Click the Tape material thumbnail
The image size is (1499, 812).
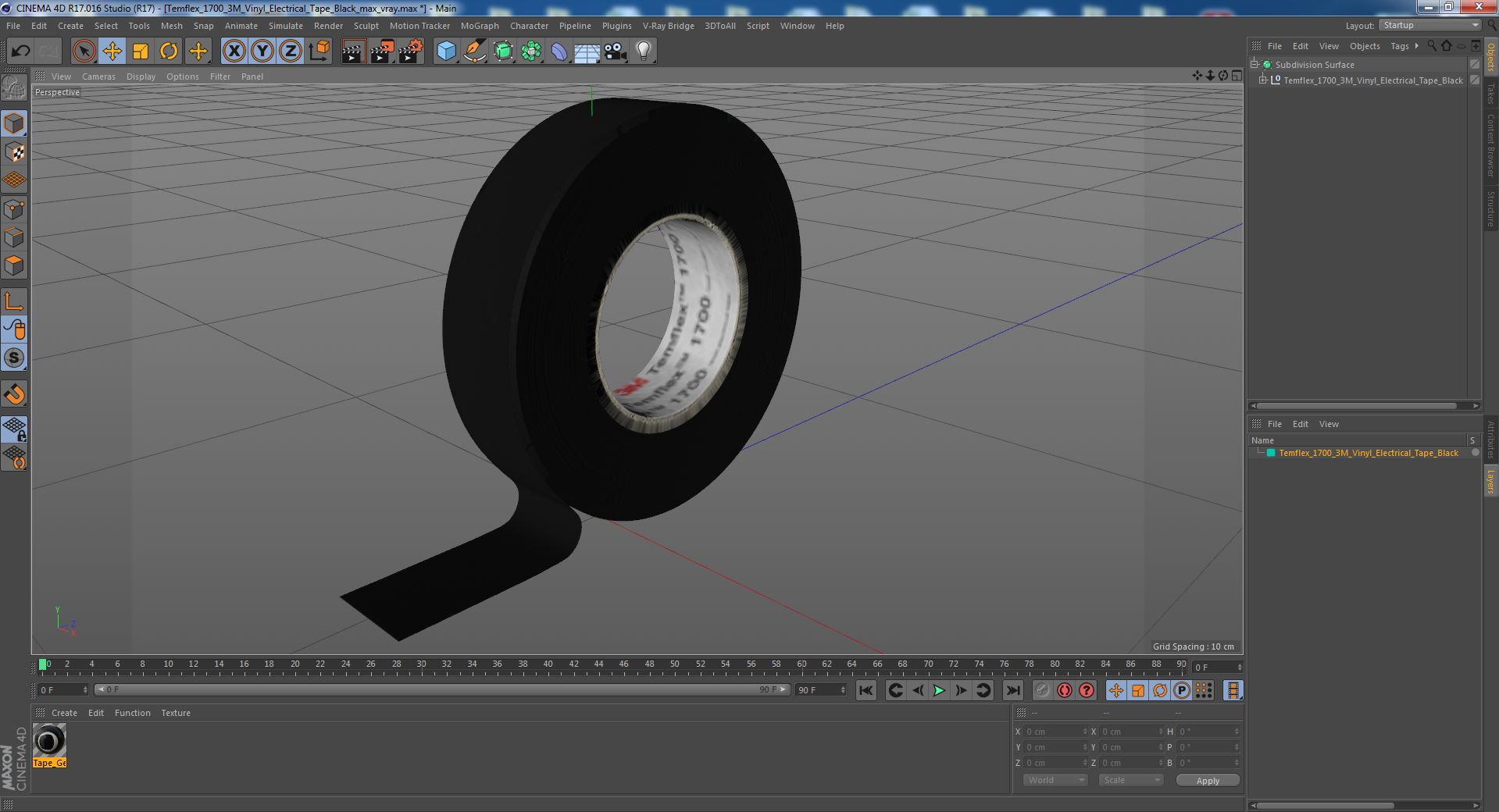[x=49, y=740]
